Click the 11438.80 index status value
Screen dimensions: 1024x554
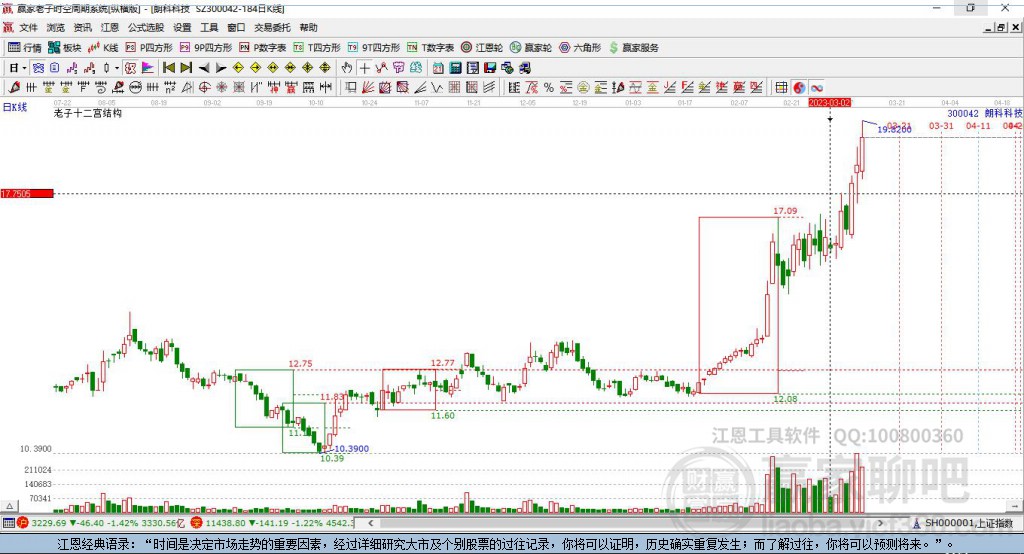(224, 523)
